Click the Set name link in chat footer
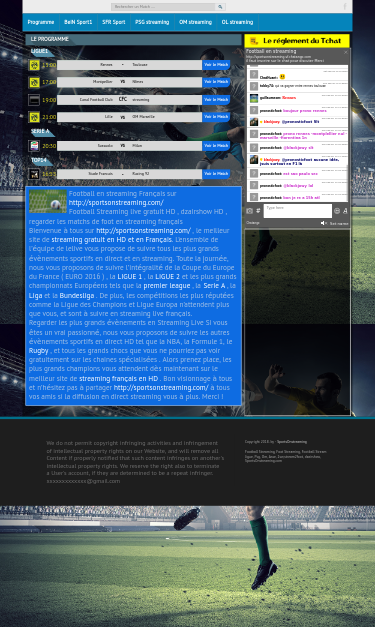375x627 pixels. coord(339,224)
